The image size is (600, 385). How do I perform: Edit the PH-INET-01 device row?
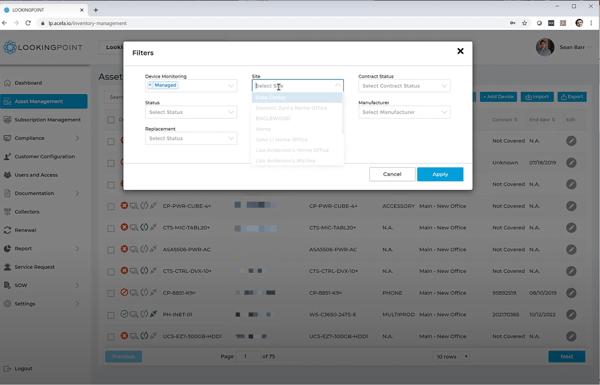pyautogui.click(x=571, y=315)
